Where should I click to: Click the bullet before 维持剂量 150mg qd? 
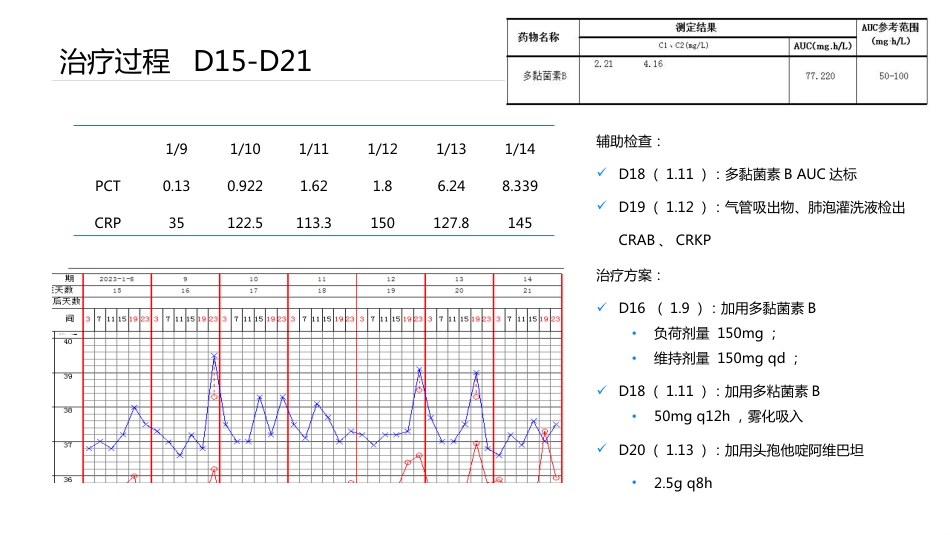point(634,359)
